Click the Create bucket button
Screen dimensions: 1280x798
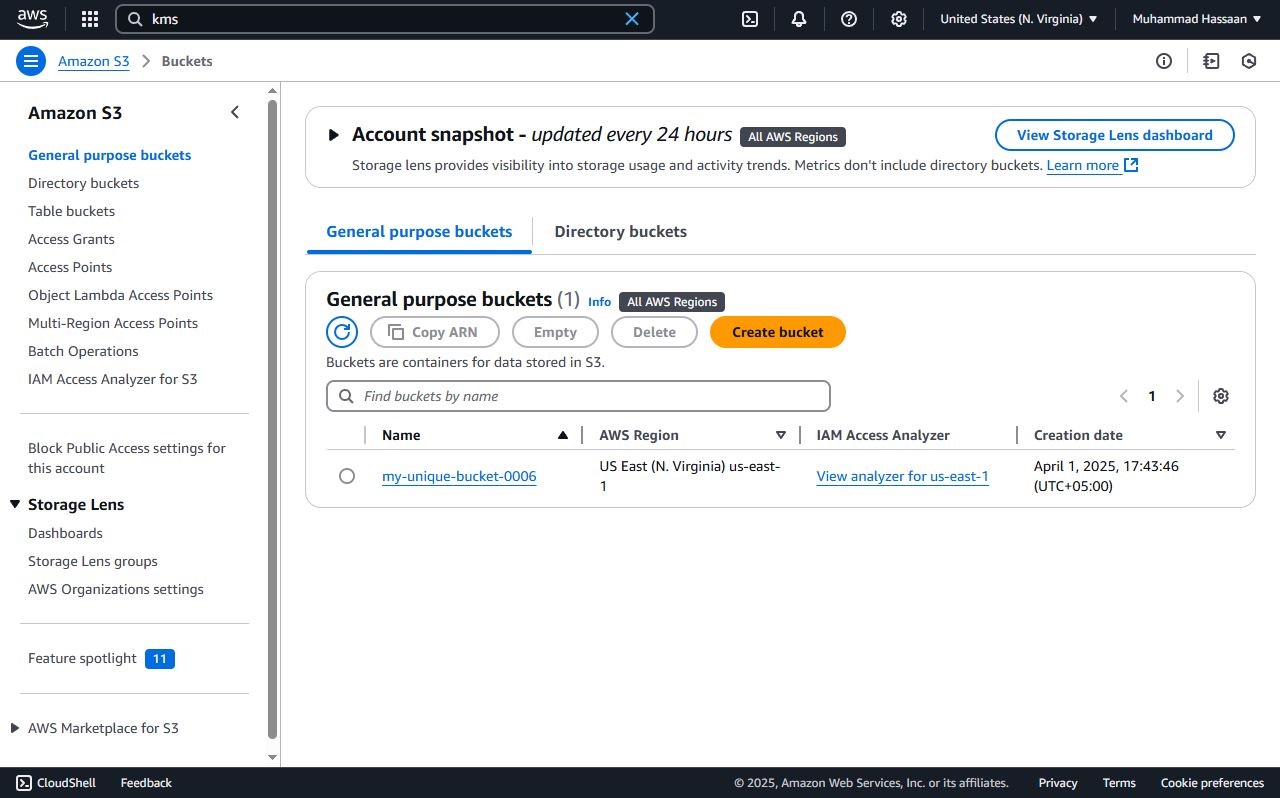[x=778, y=332]
